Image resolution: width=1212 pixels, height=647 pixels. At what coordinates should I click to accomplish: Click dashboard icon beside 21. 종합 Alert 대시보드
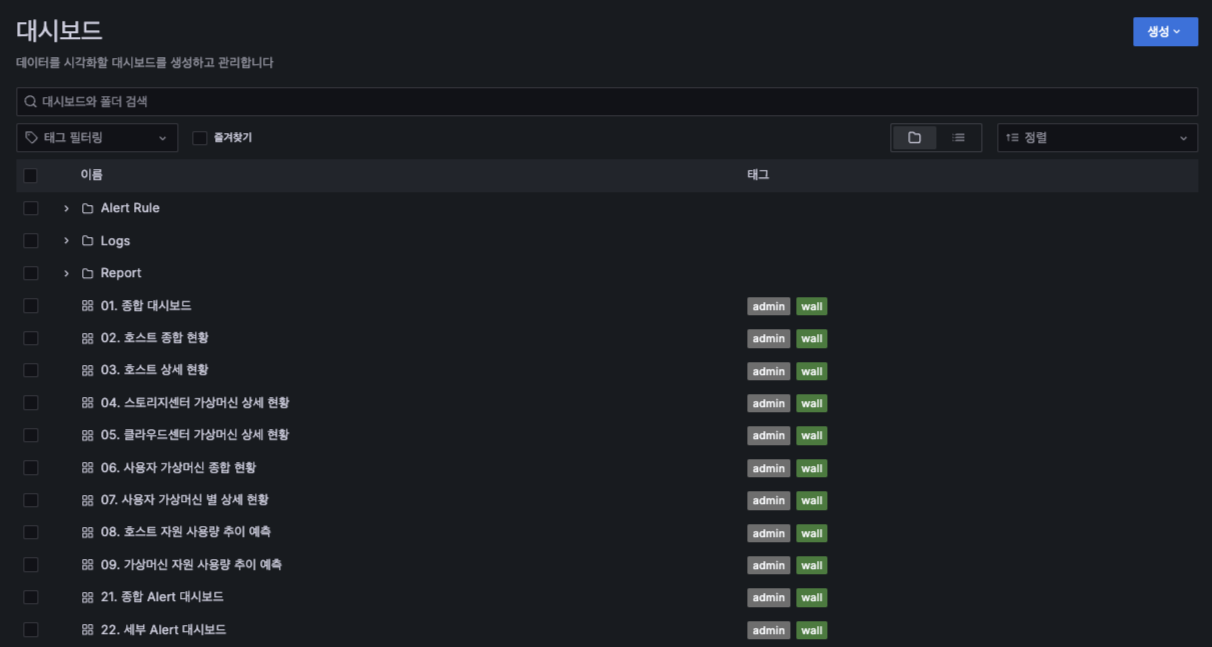[88, 597]
